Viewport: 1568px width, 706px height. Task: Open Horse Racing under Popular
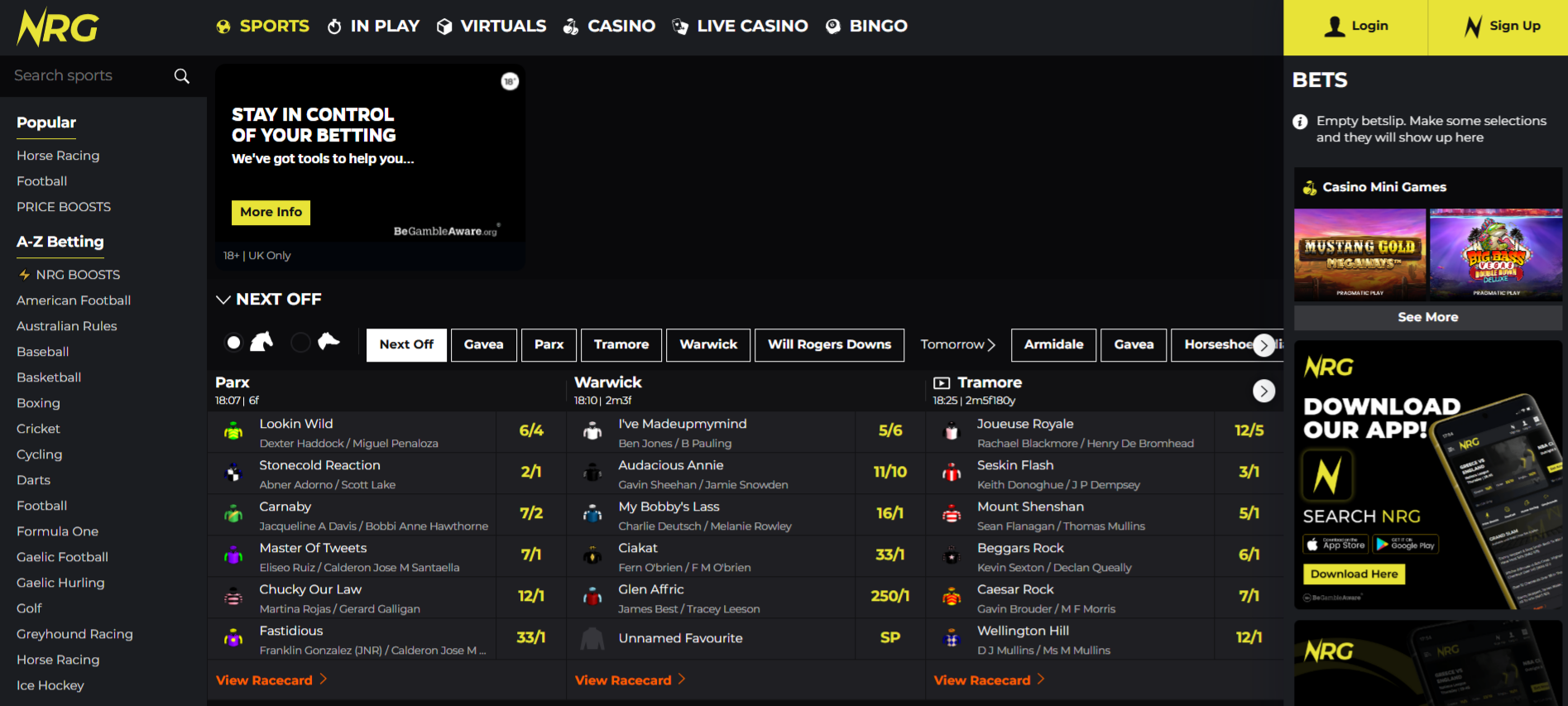pyautogui.click(x=58, y=156)
